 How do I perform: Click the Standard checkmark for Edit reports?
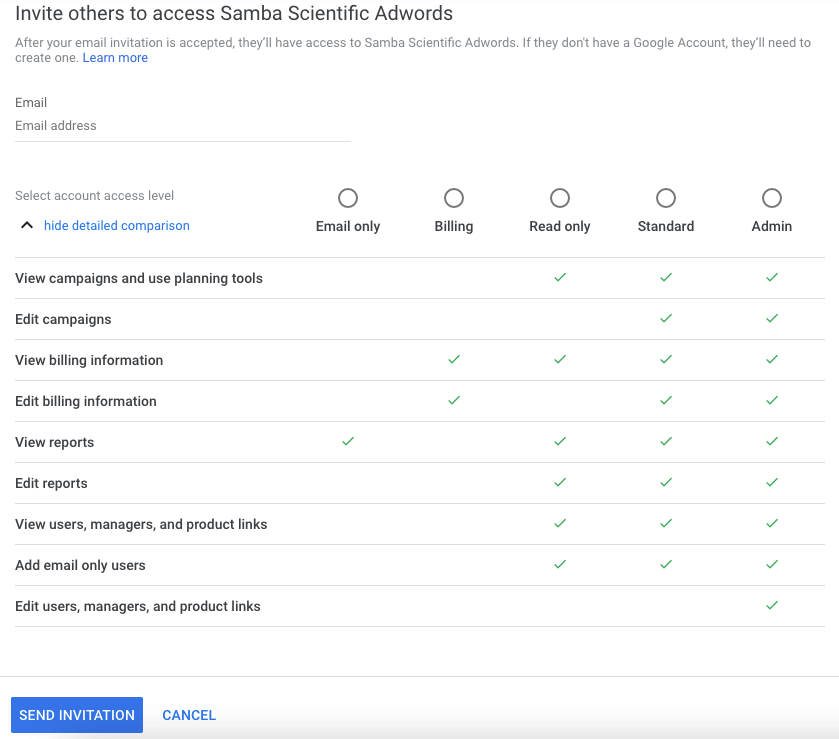coord(666,482)
